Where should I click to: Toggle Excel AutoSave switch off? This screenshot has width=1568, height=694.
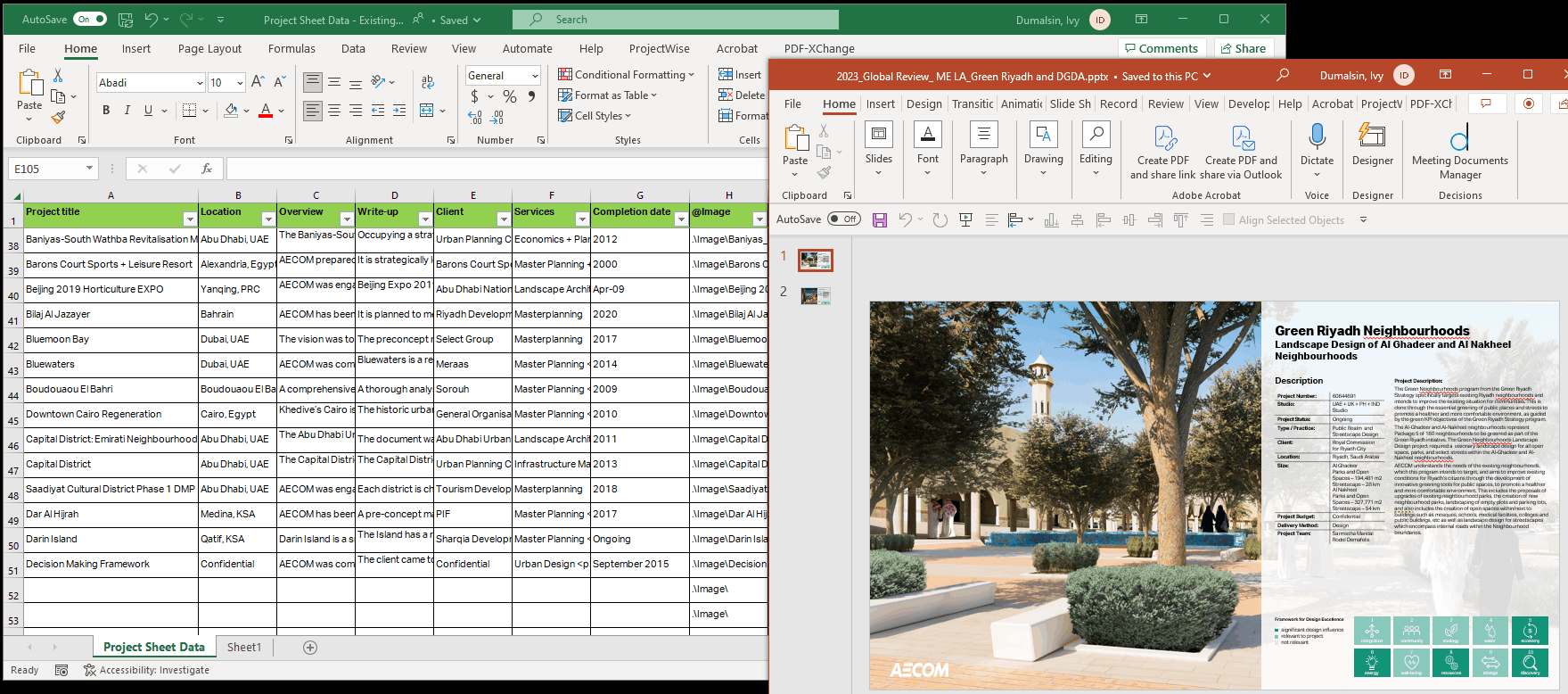point(89,19)
